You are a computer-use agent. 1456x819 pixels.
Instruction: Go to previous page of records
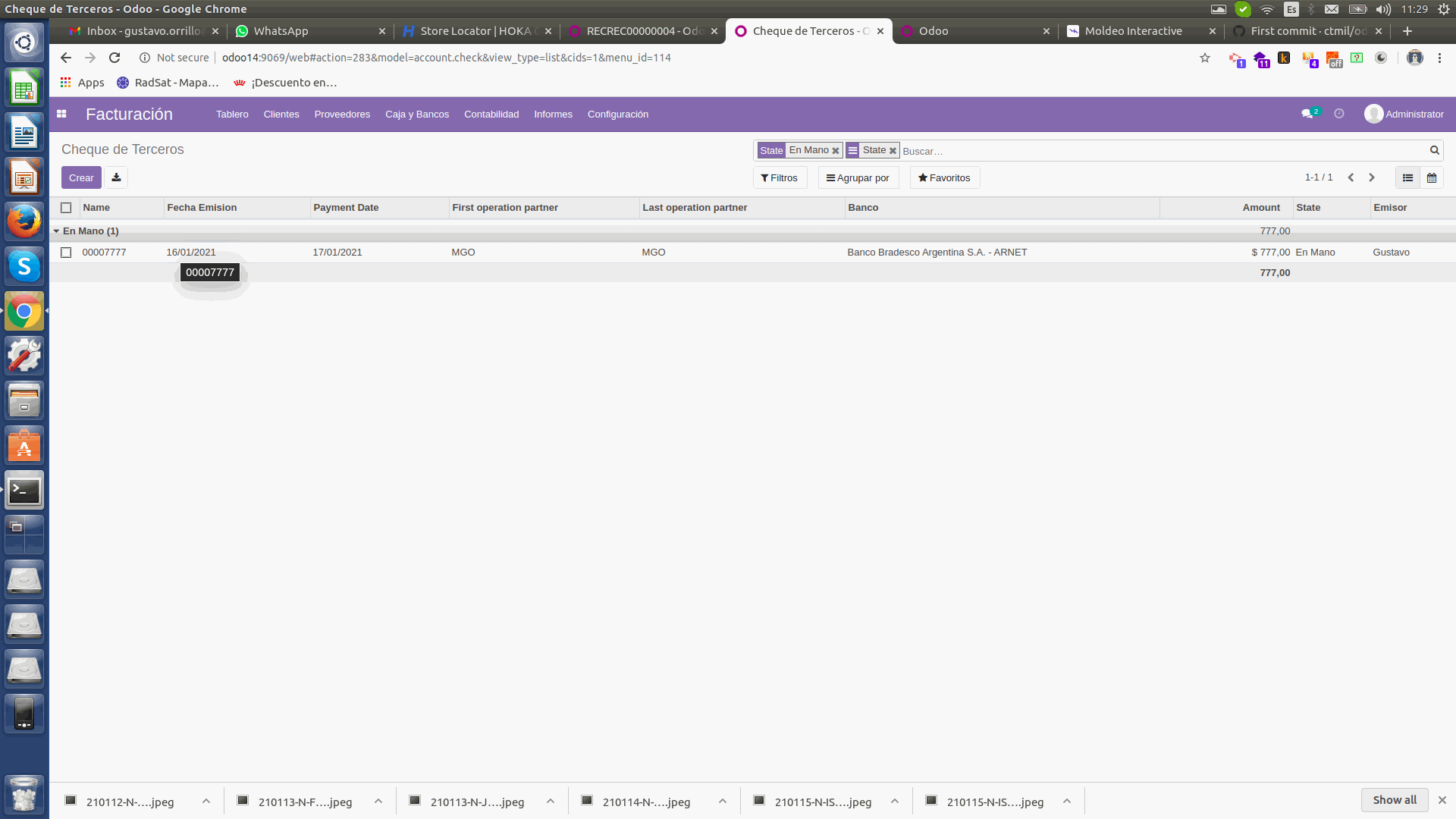1351,177
